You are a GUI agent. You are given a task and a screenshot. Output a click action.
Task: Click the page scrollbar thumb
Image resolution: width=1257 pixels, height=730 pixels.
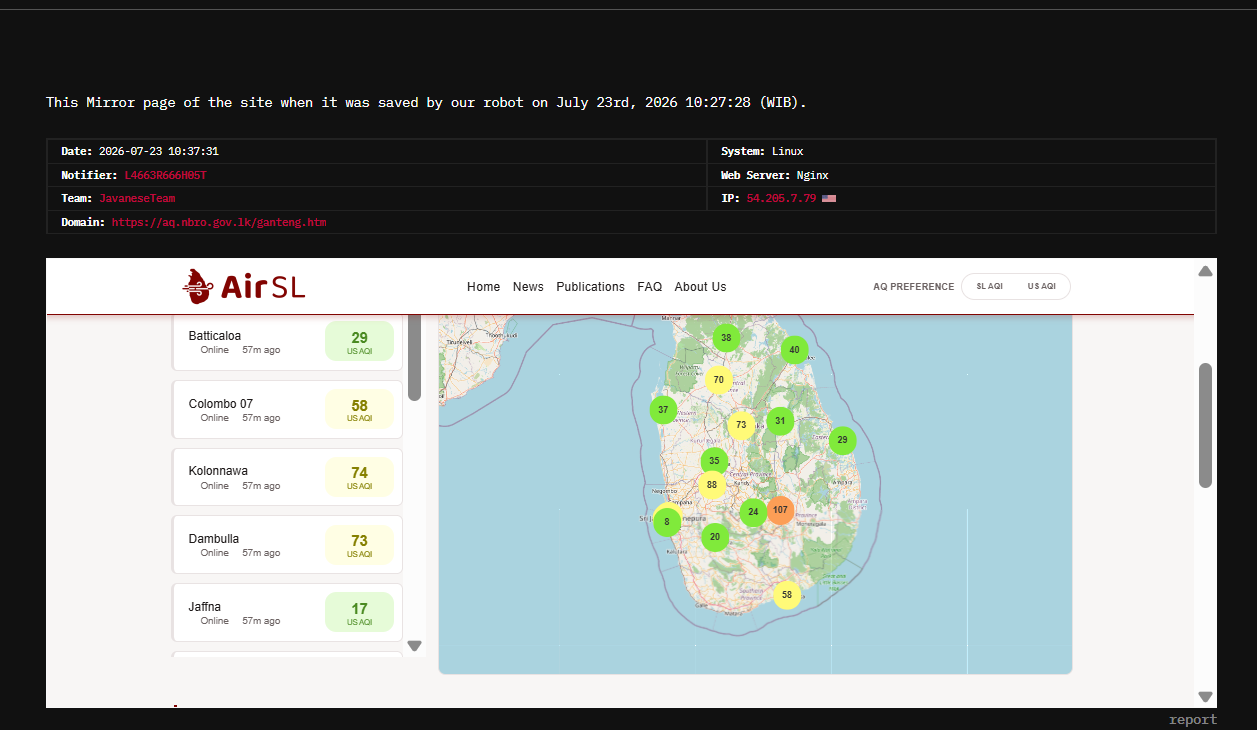coord(1205,425)
